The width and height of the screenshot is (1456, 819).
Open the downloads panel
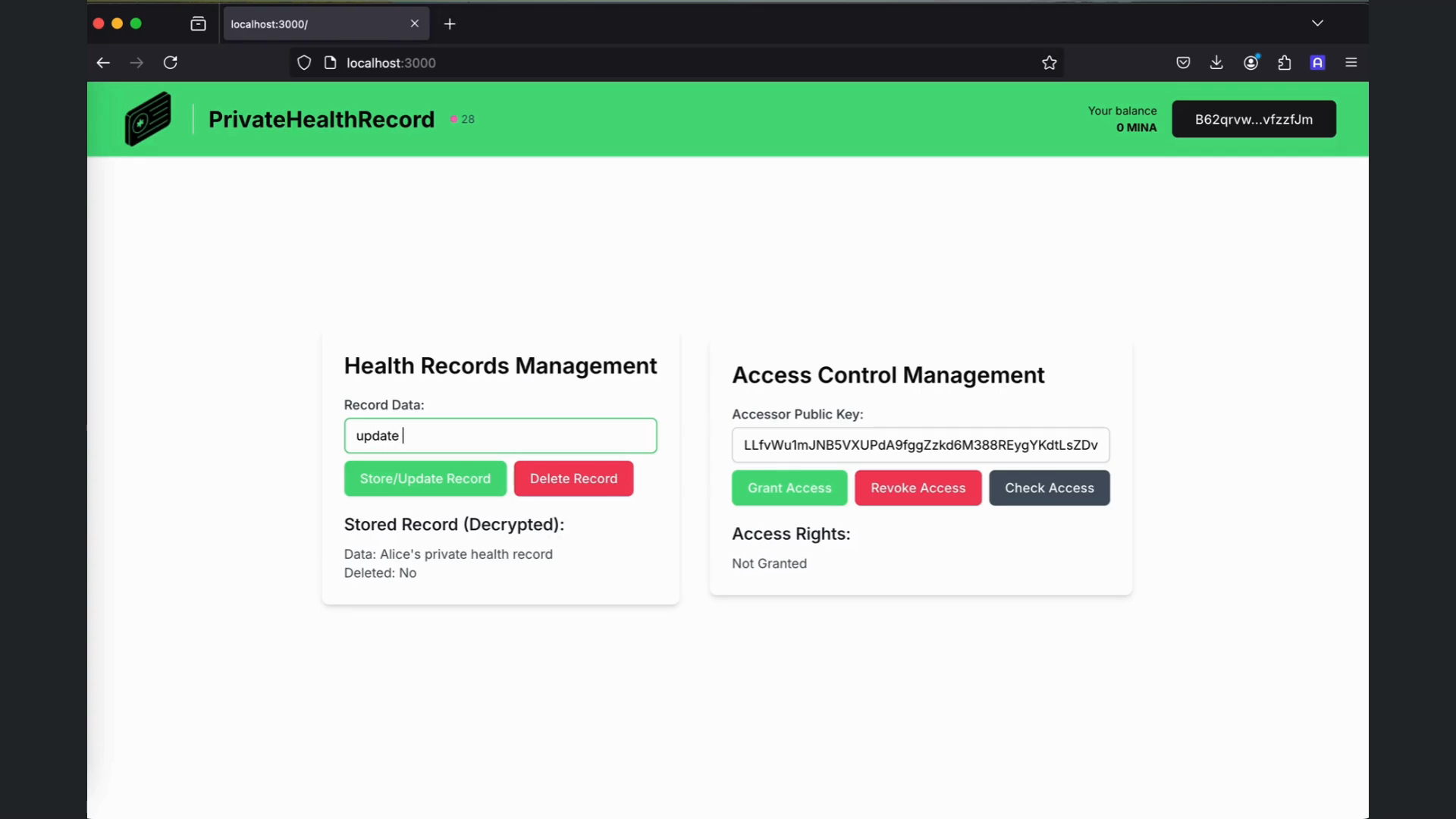pos(1216,63)
